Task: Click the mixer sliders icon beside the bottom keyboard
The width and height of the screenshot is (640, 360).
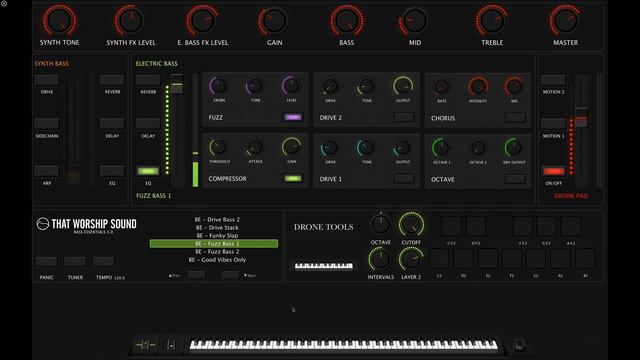Action: coord(146,345)
